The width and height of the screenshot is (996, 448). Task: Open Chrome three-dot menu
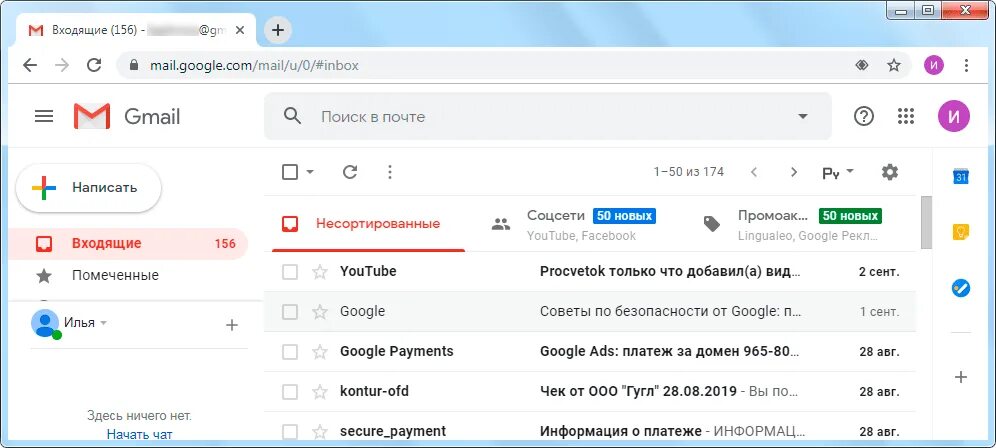coord(966,65)
